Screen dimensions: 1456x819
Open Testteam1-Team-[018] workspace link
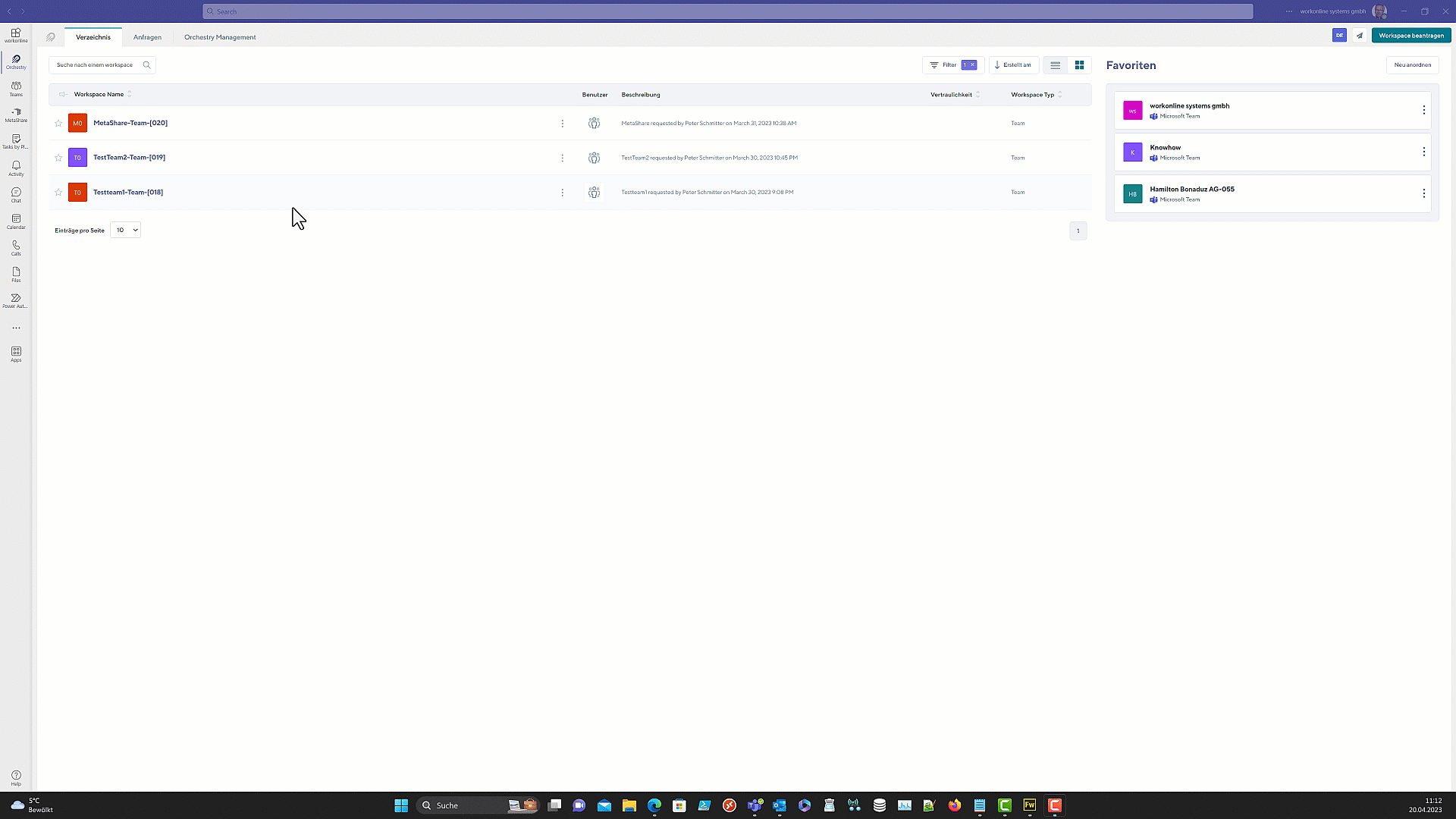128,193
